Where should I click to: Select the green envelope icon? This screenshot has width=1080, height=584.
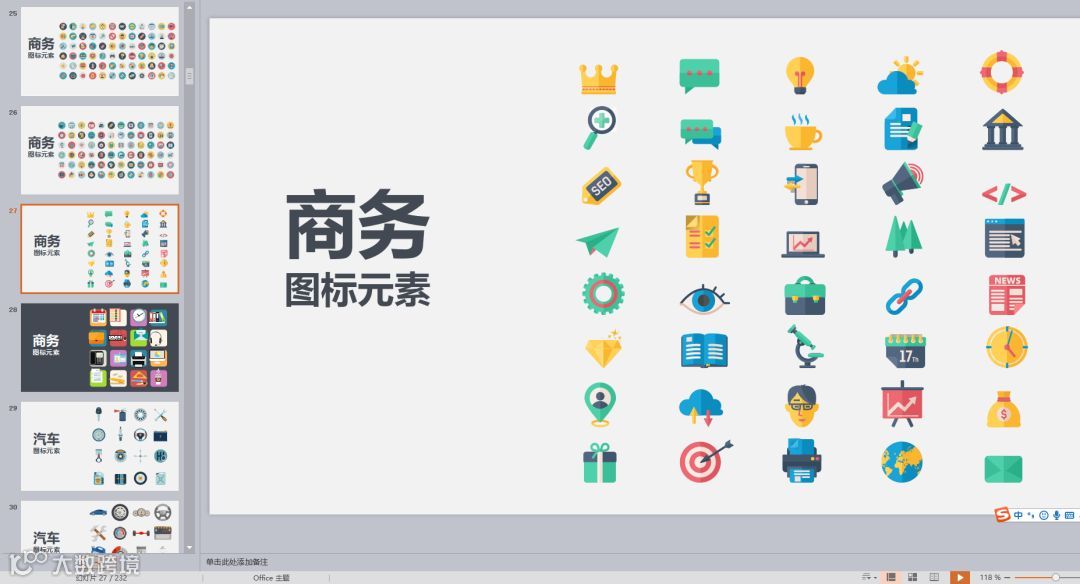(1003, 469)
